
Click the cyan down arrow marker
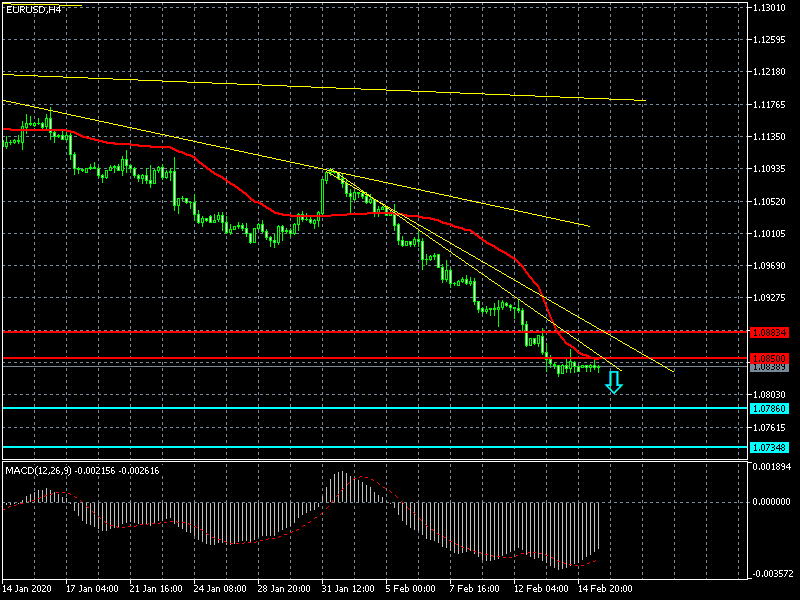click(x=614, y=382)
